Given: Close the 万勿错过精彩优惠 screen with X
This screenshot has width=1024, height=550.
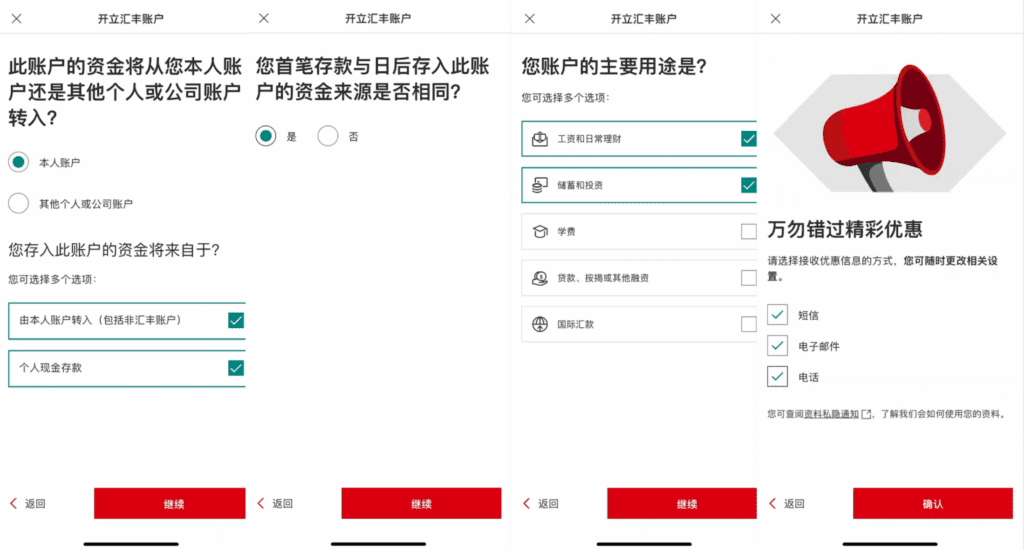Looking at the screenshot, I should pyautogui.click(x=776, y=19).
